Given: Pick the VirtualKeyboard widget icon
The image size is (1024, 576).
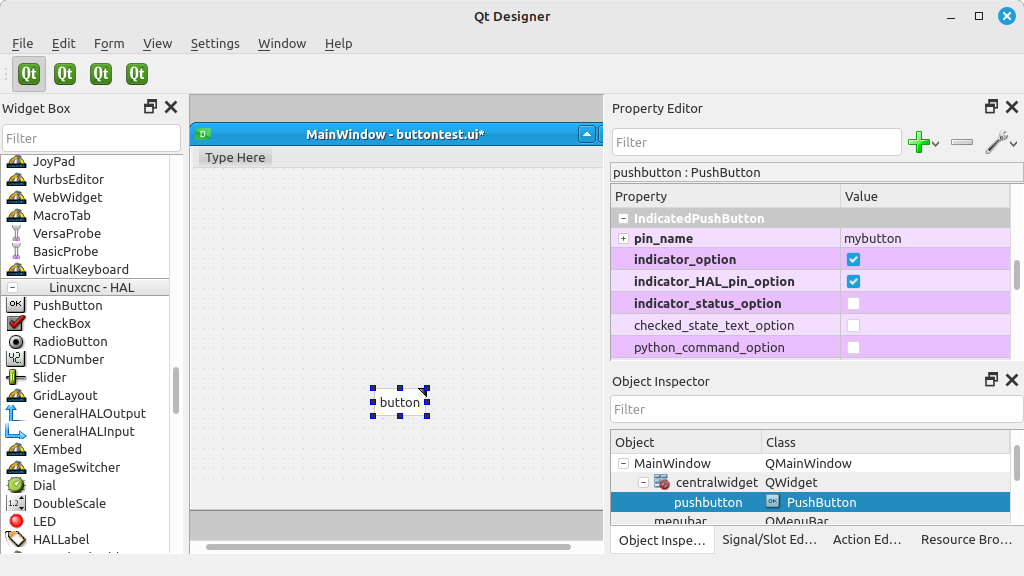Looking at the screenshot, I should tap(16, 269).
